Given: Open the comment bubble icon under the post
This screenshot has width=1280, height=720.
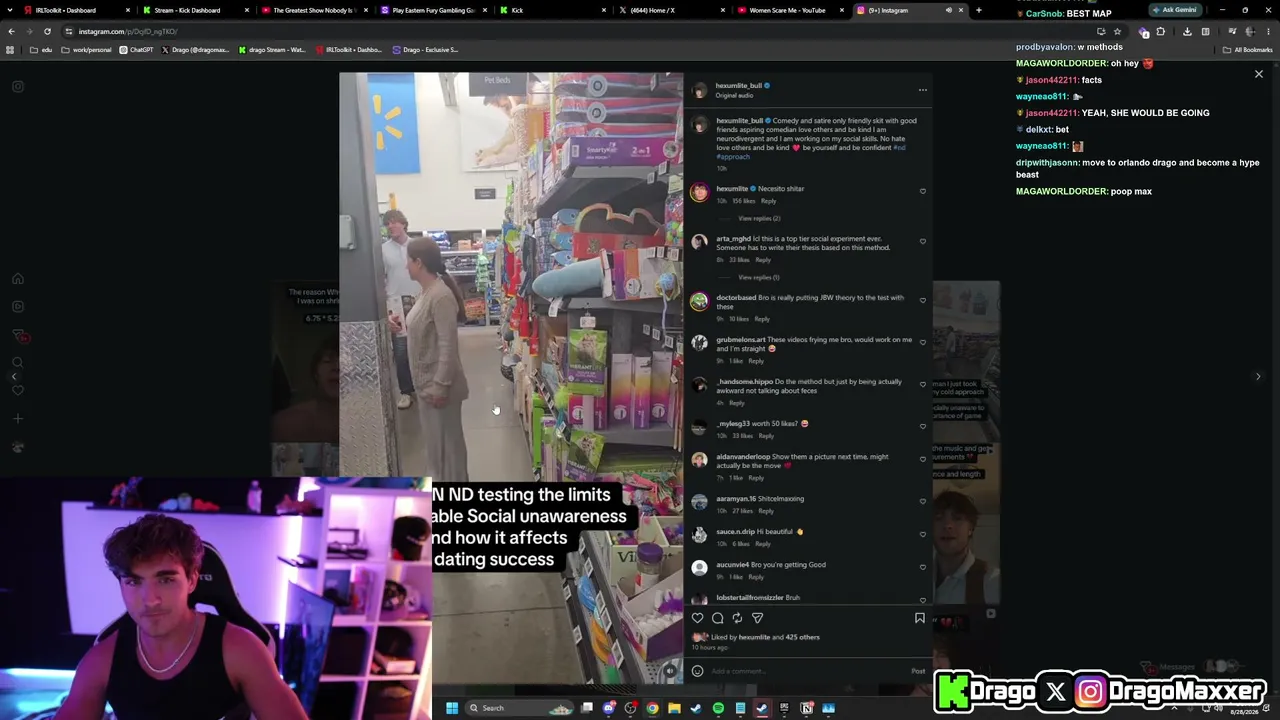Looking at the screenshot, I should click(717, 618).
